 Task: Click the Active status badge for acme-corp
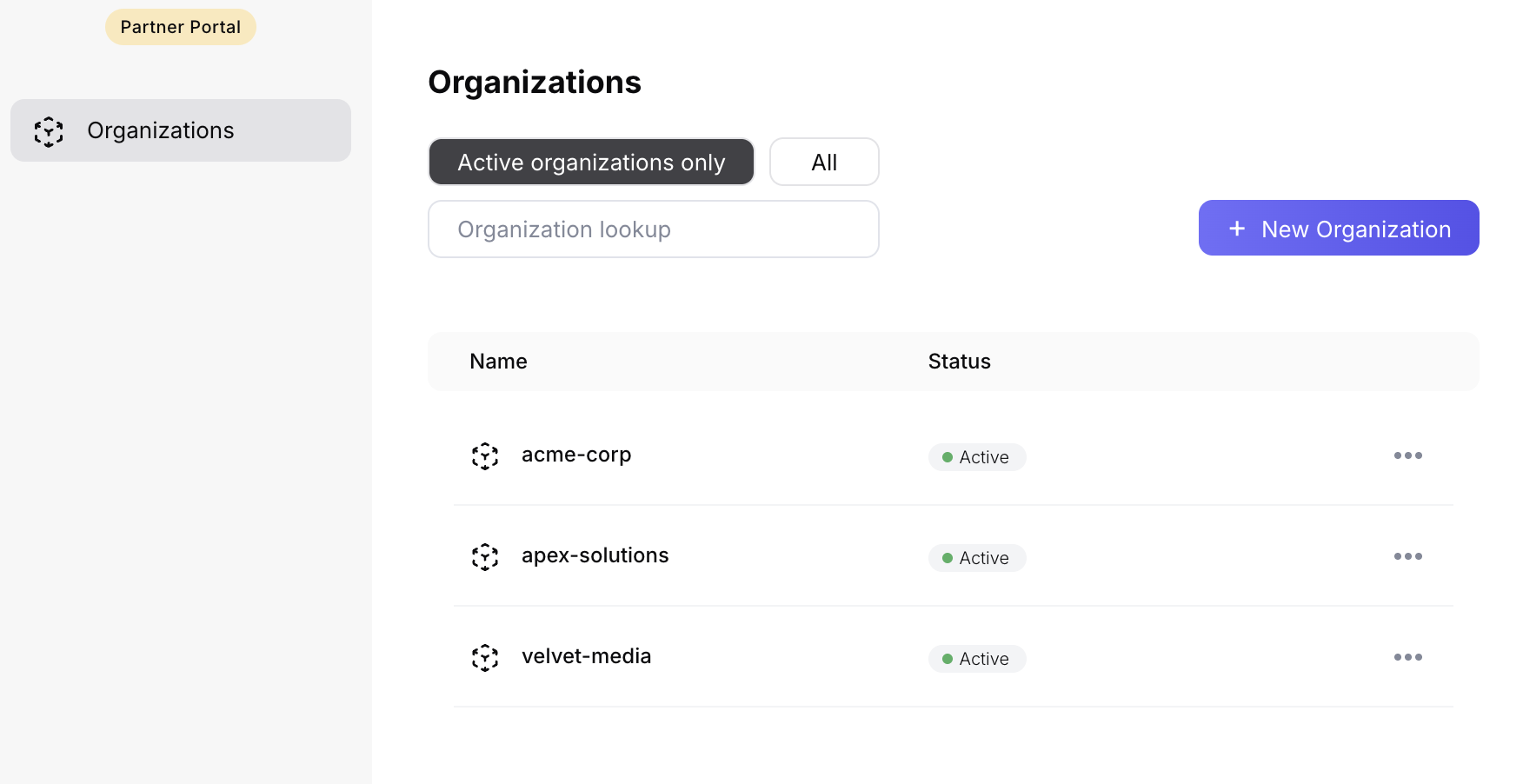[976, 457]
